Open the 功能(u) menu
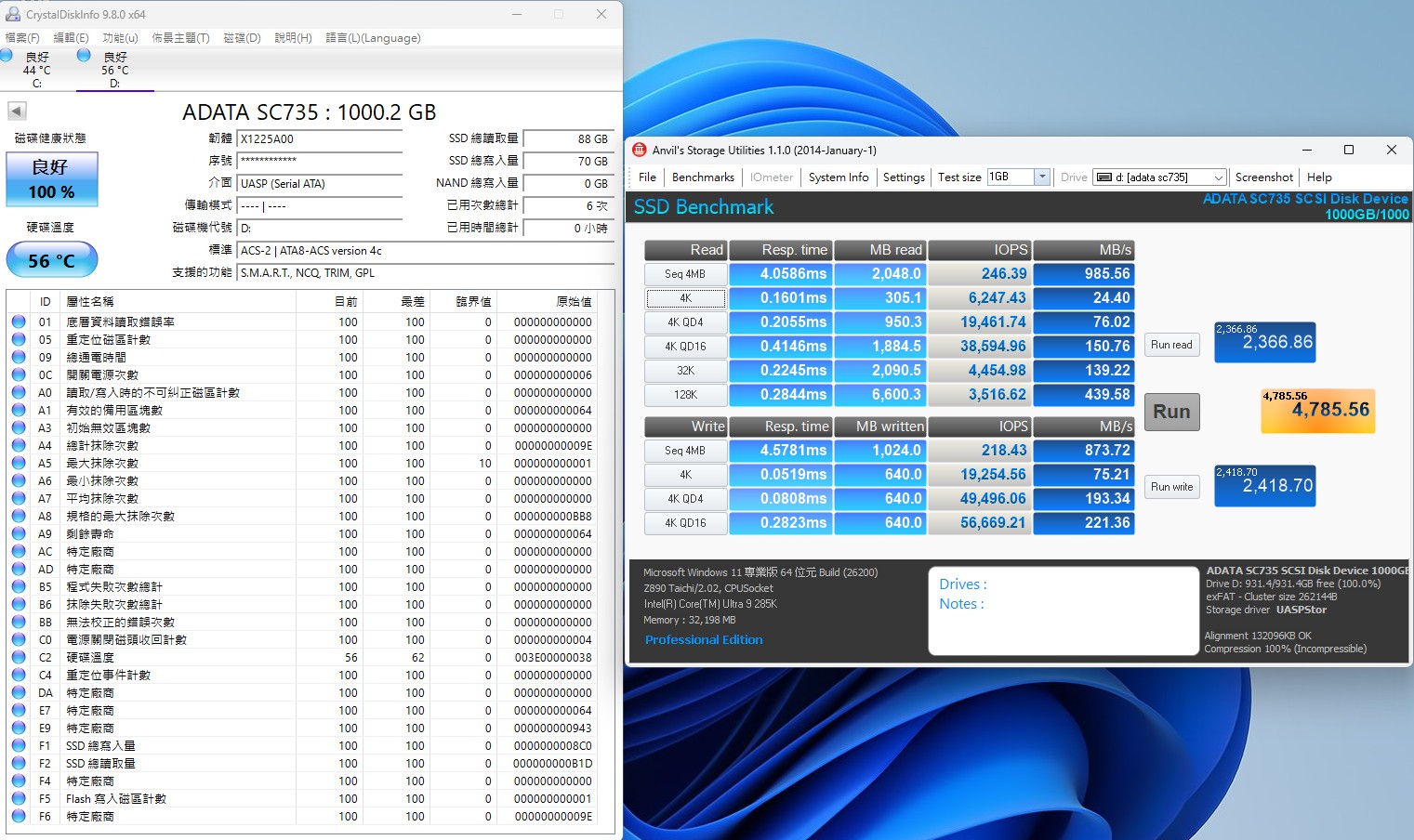This screenshot has width=1414, height=840. (120, 38)
